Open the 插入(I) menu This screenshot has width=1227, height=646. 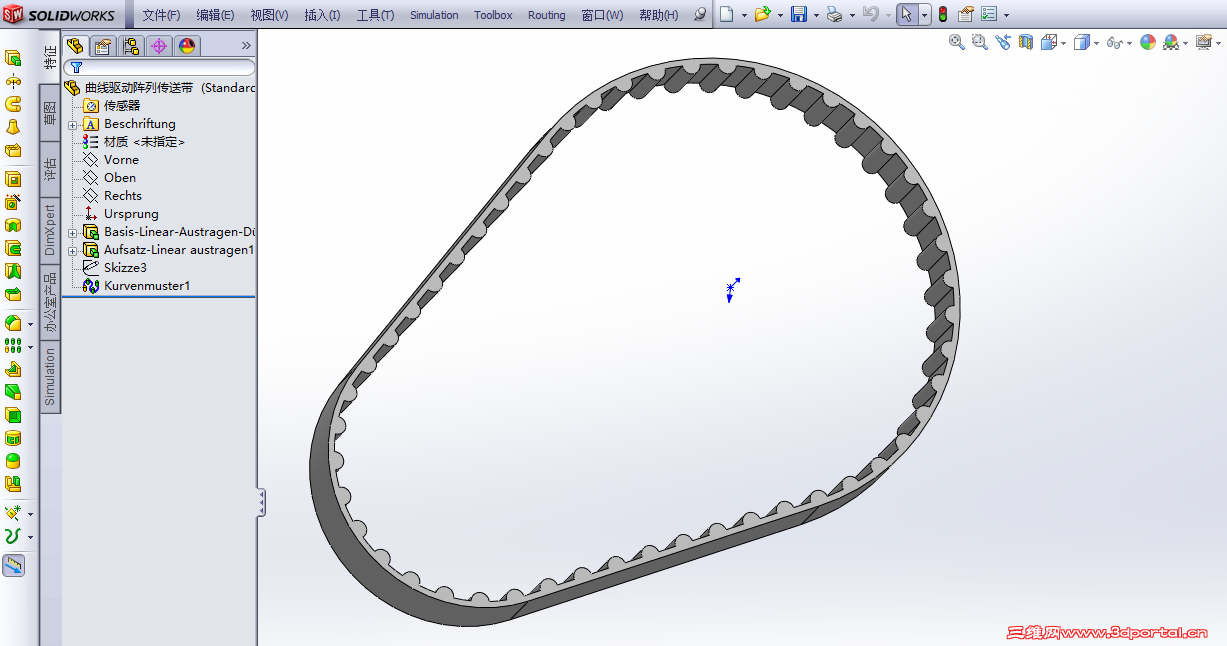point(322,15)
